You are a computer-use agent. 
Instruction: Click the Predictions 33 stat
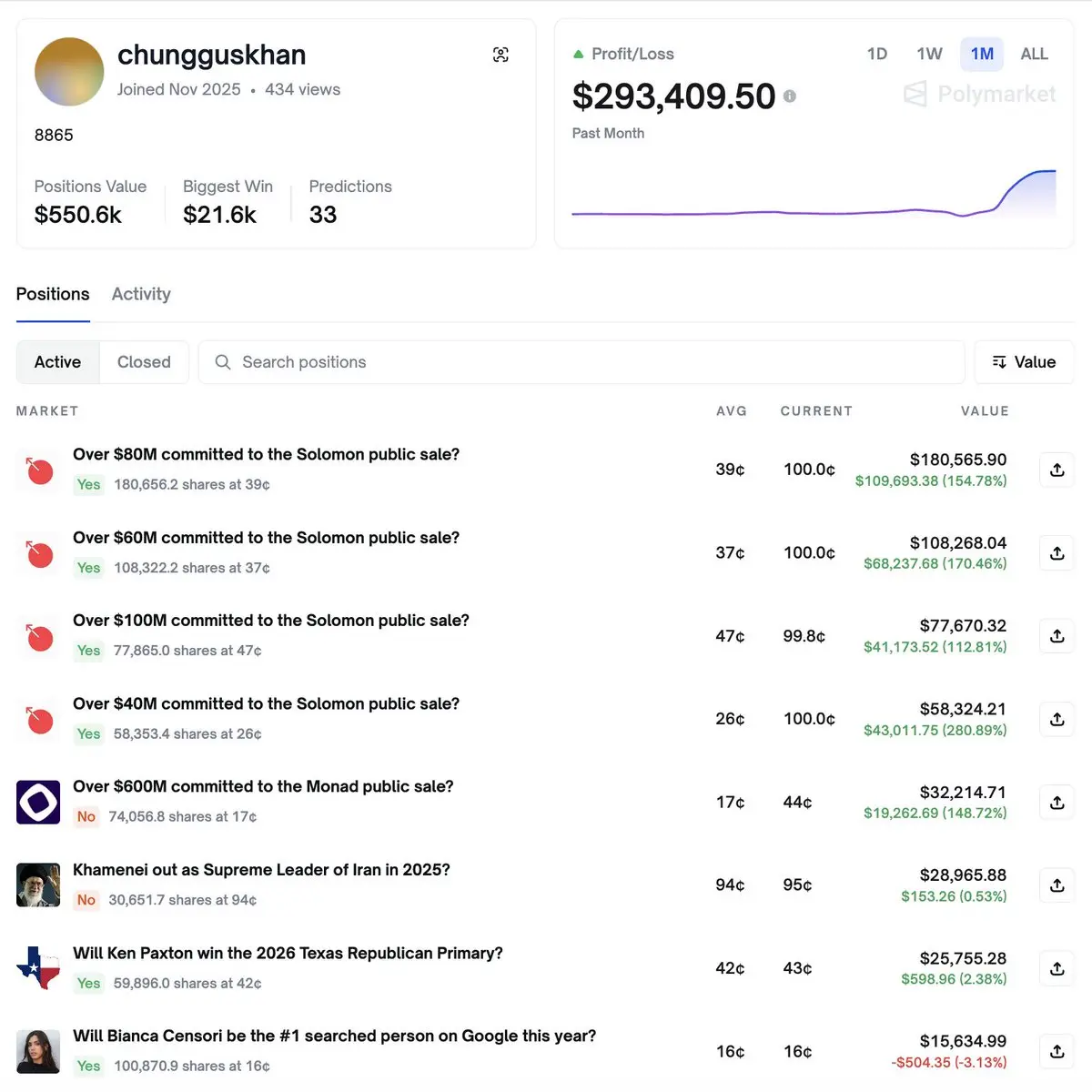click(x=350, y=201)
